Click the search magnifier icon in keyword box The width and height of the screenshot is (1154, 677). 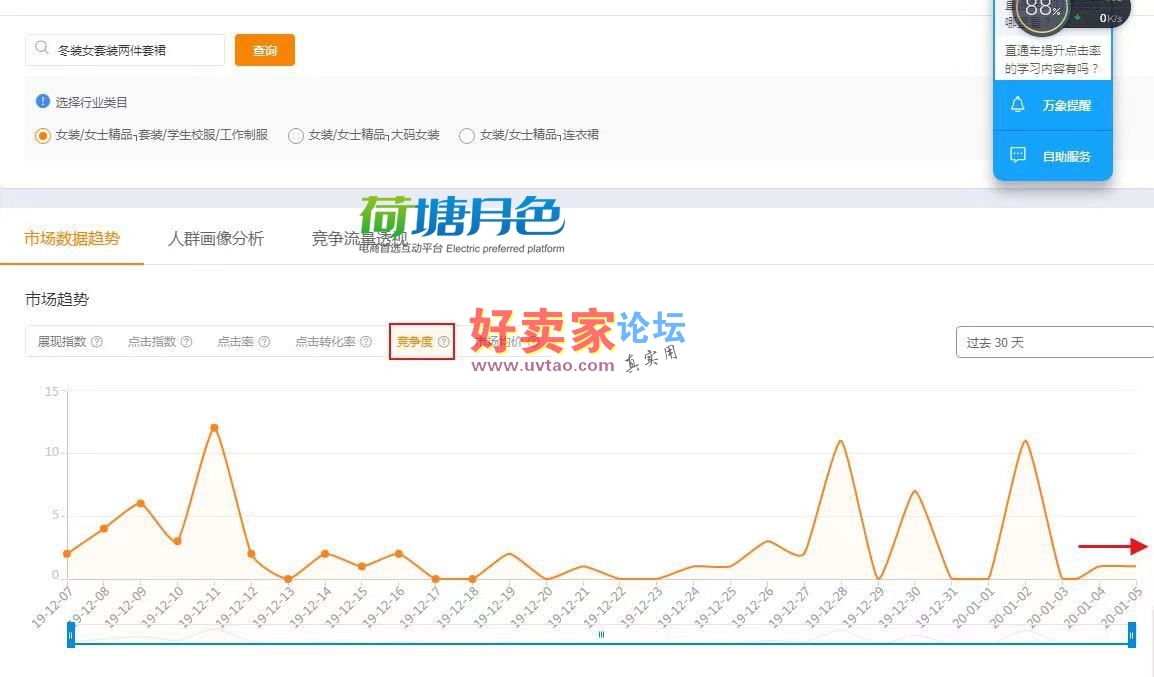tap(41, 48)
